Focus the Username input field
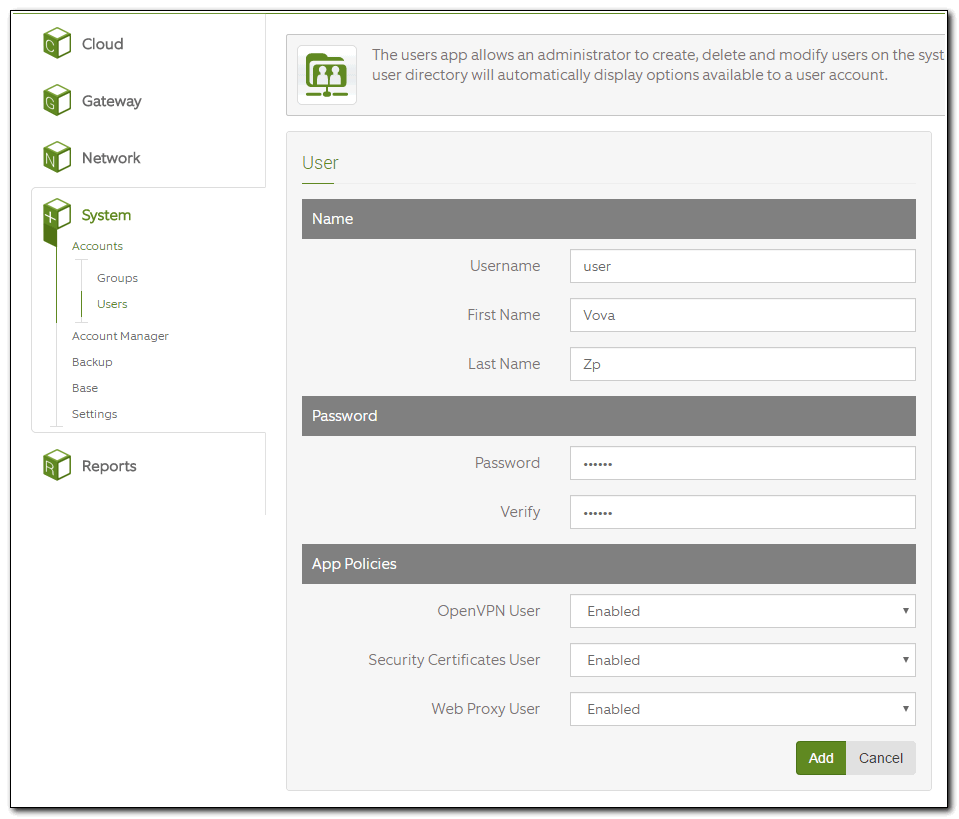This screenshot has width=959, height=819. (742, 266)
